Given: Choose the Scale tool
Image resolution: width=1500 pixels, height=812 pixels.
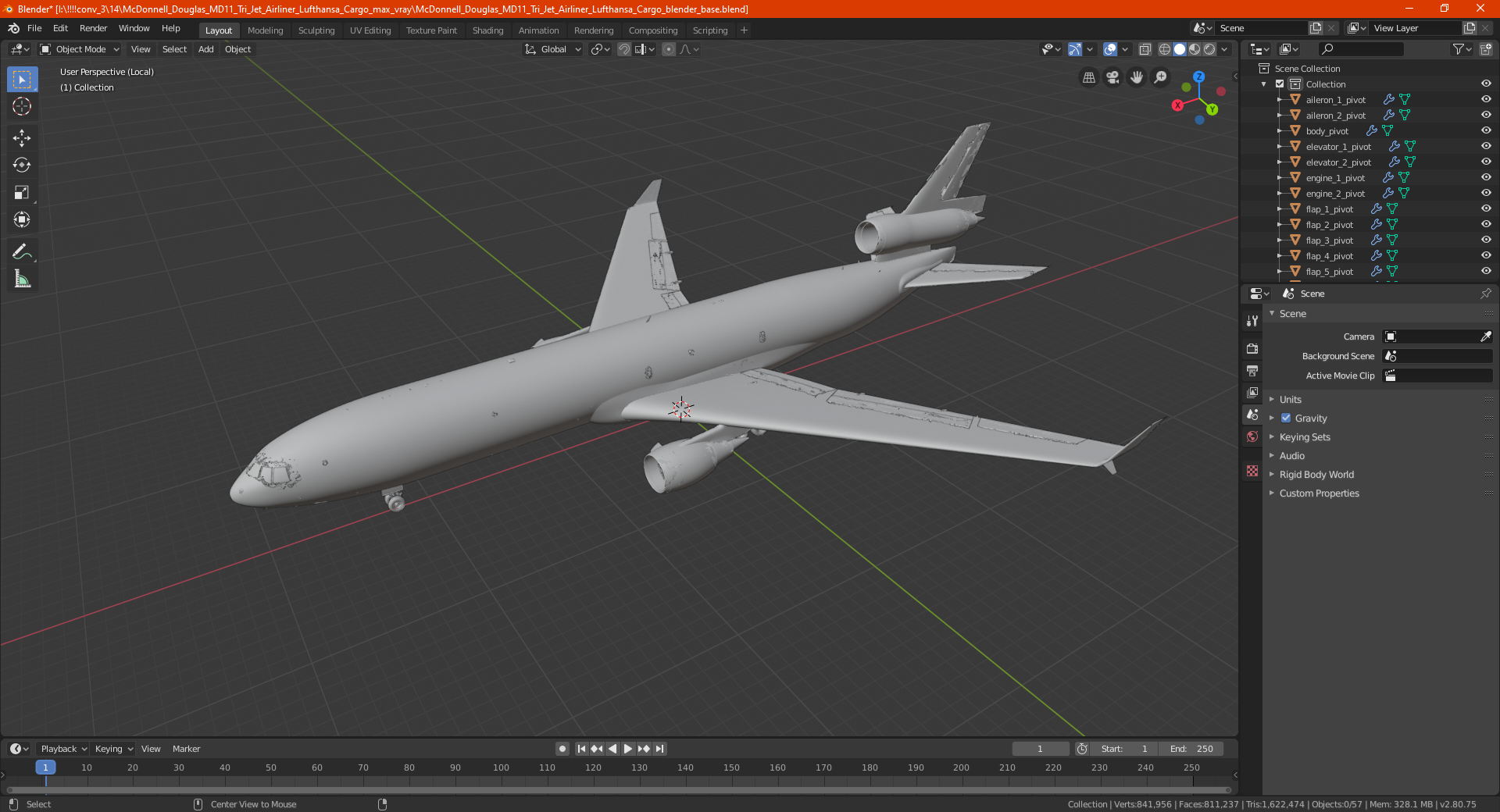Looking at the screenshot, I should [x=22, y=192].
